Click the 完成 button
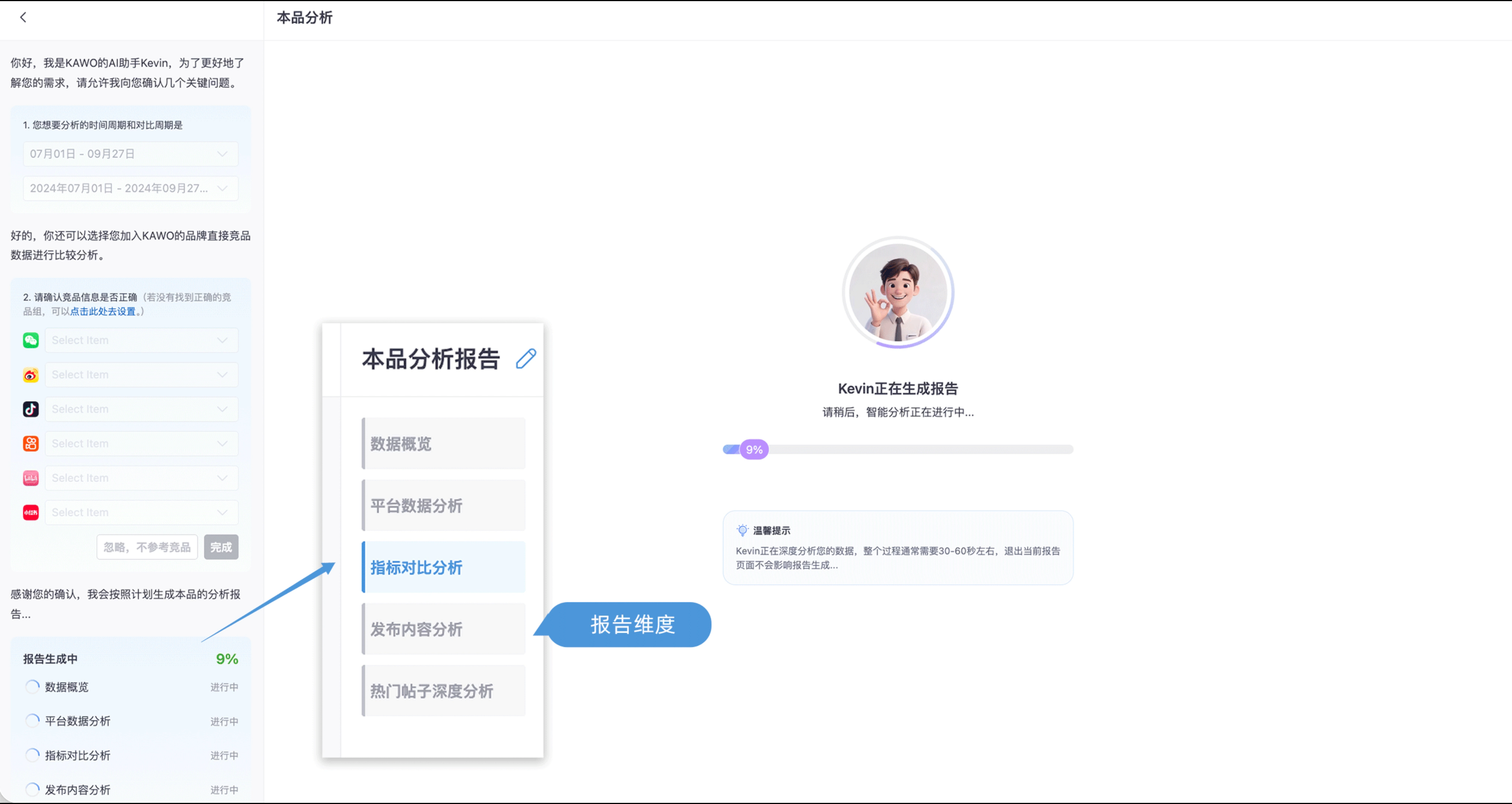 (x=221, y=547)
